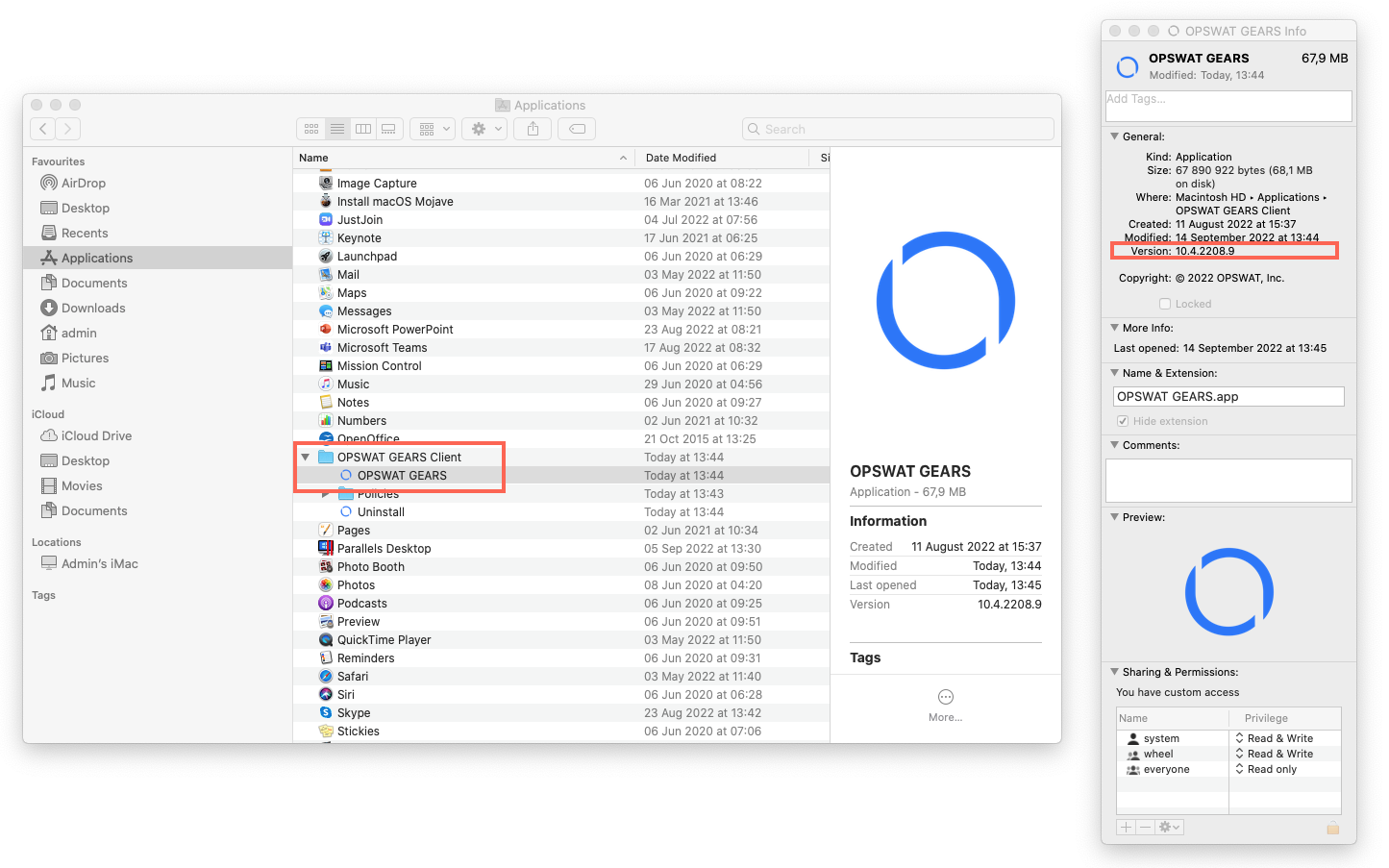Image resolution: width=1389 pixels, height=868 pixels.
Task: Click the lock icon in Info window
Action: pos(1333,828)
